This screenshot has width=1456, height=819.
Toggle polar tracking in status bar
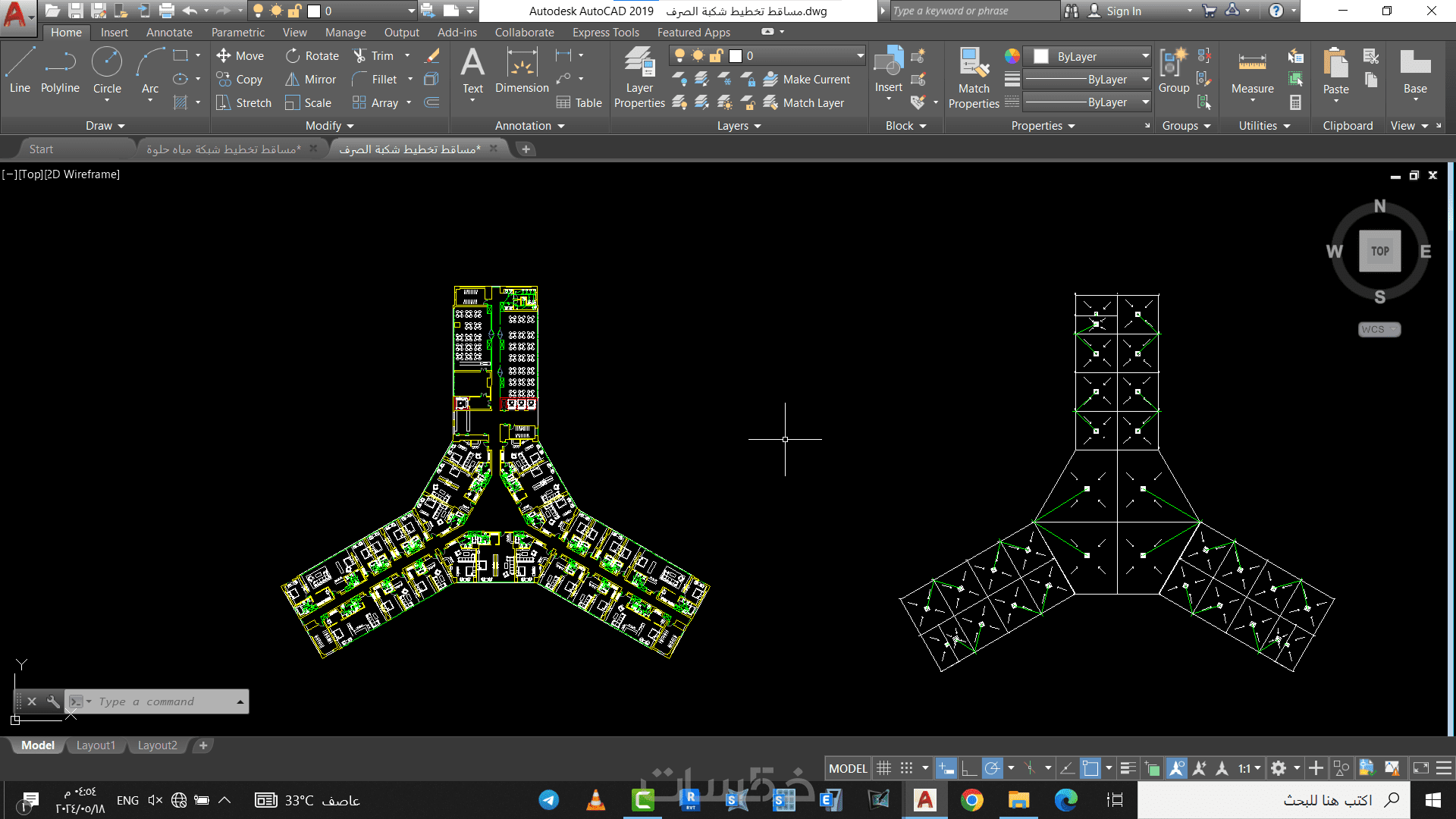tap(992, 768)
